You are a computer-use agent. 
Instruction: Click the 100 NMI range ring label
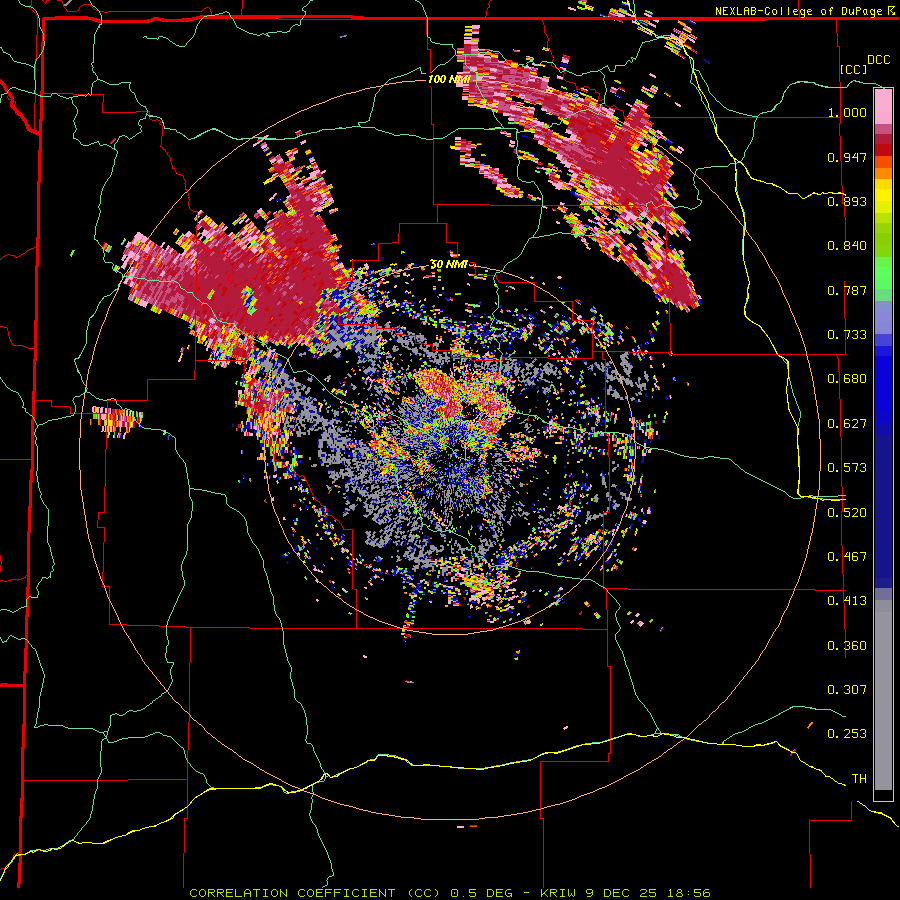(x=449, y=79)
